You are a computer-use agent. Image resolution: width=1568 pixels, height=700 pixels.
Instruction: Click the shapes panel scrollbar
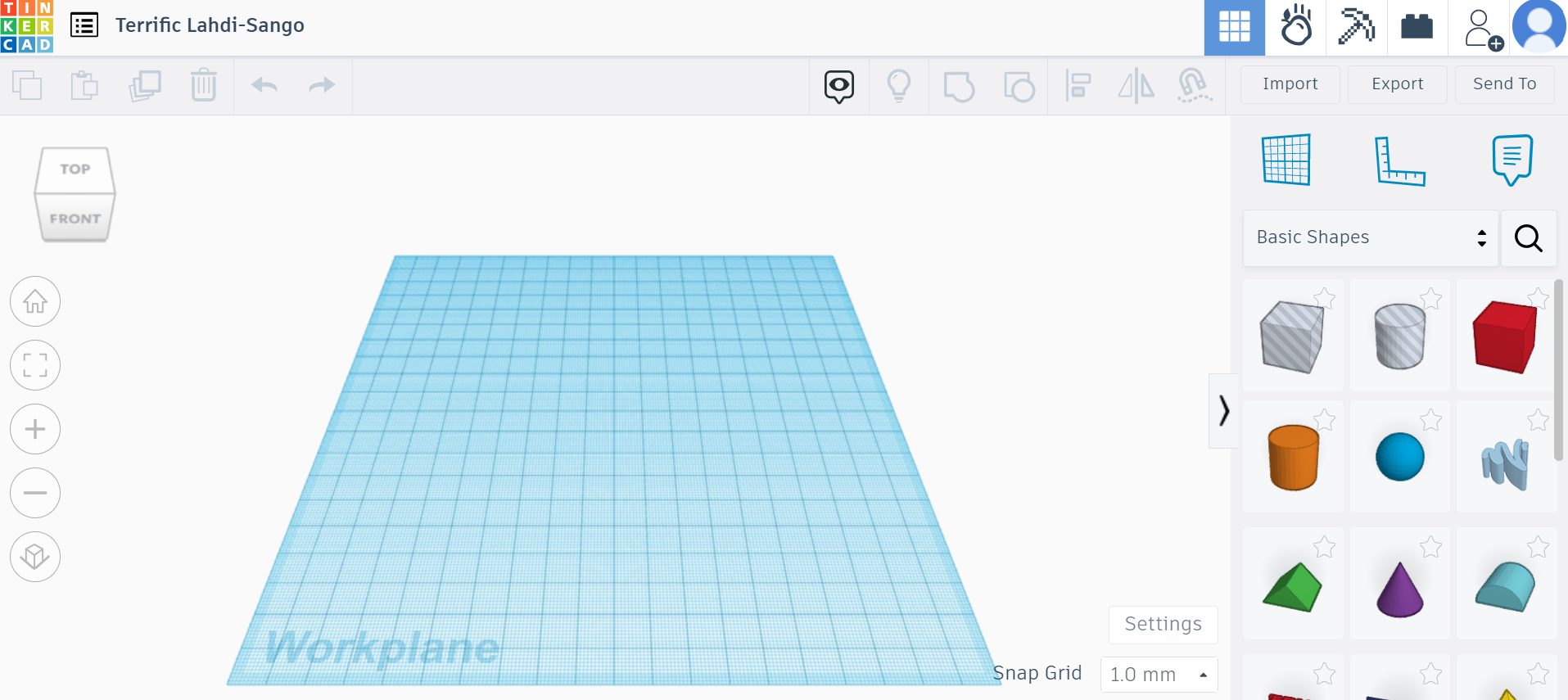pyautogui.click(x=1559, y=370)
